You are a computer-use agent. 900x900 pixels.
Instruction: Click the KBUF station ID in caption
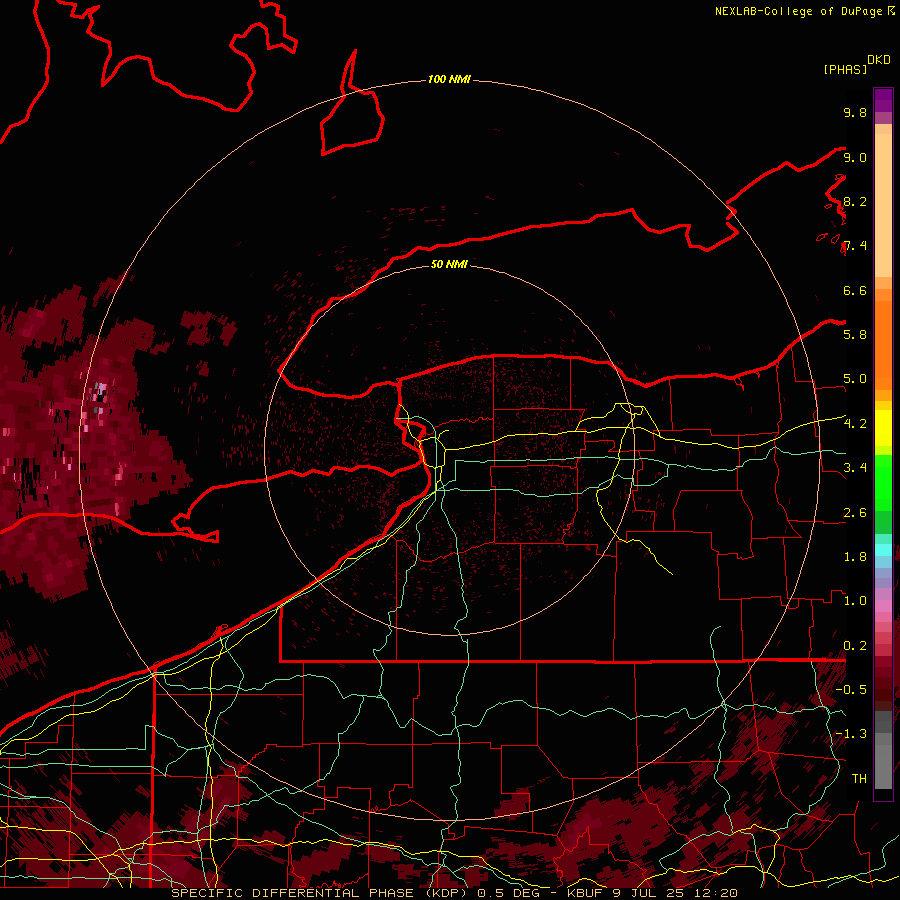point(587,893)
